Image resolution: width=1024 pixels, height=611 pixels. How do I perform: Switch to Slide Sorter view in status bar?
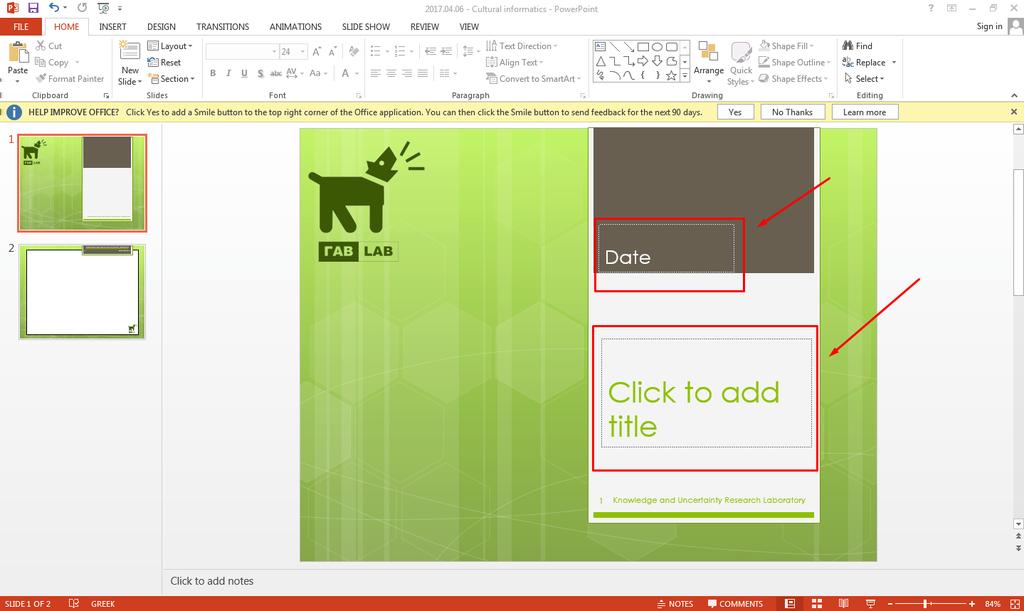(x=816, y=604)
